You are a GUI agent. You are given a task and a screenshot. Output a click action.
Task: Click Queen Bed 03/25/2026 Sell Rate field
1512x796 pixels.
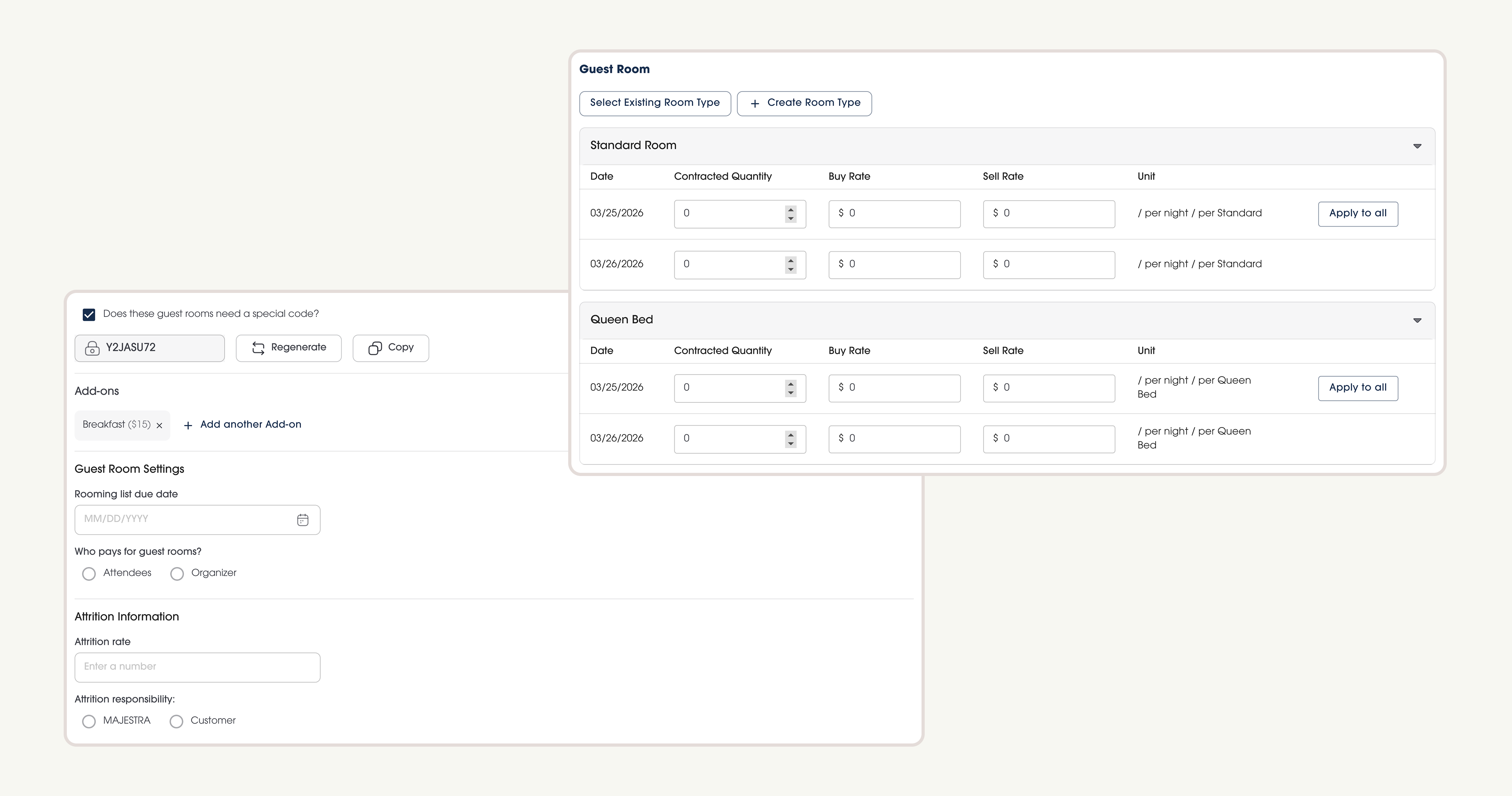[x=1049, y=388]
